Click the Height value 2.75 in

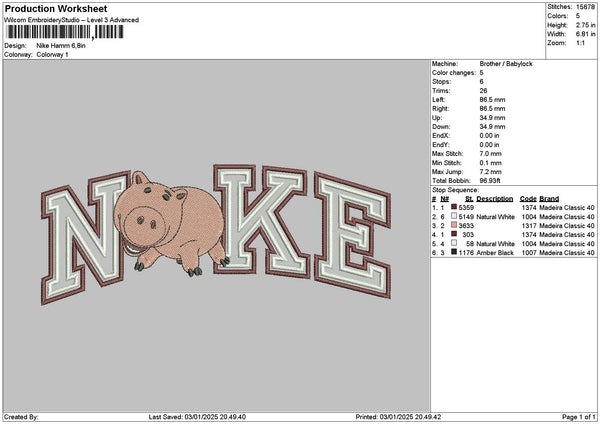click(x=585, y=25)
